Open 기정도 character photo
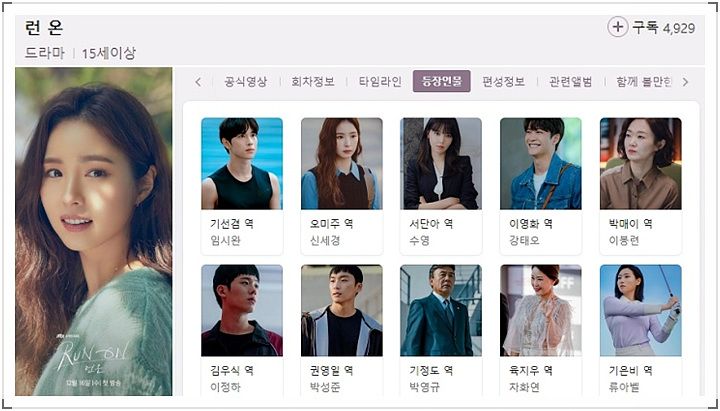The width and height of the screenshot is (720, 411). point(441,310)
